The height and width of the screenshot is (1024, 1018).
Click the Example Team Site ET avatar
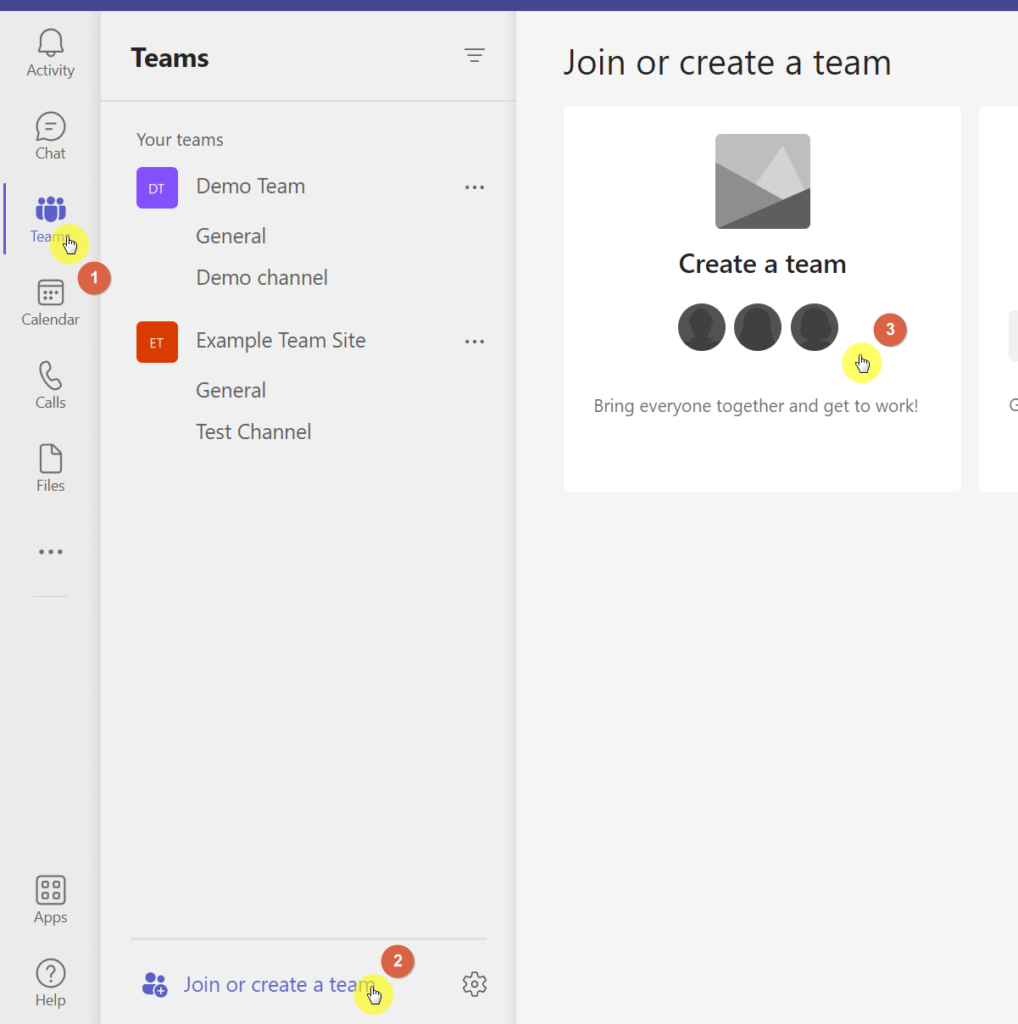157,342
